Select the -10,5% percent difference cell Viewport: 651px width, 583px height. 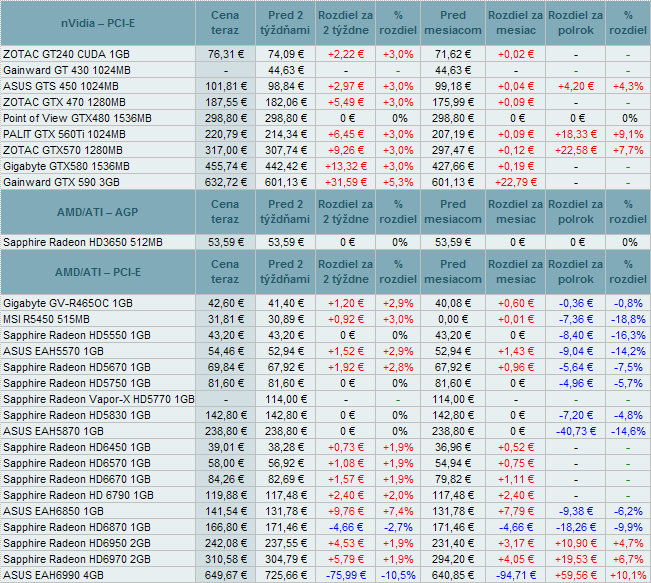(x=398, y=575)
